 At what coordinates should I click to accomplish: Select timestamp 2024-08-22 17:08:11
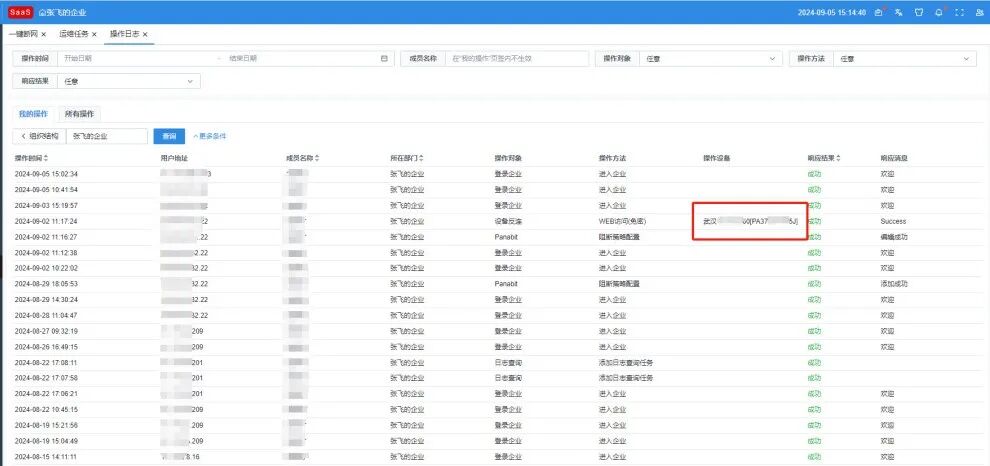(x=46, y=362)
